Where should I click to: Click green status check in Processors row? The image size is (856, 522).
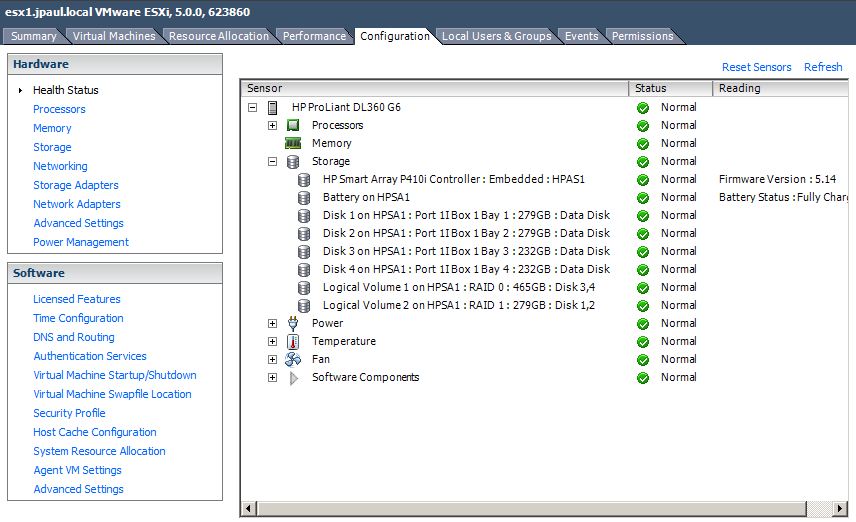[643, 126]
